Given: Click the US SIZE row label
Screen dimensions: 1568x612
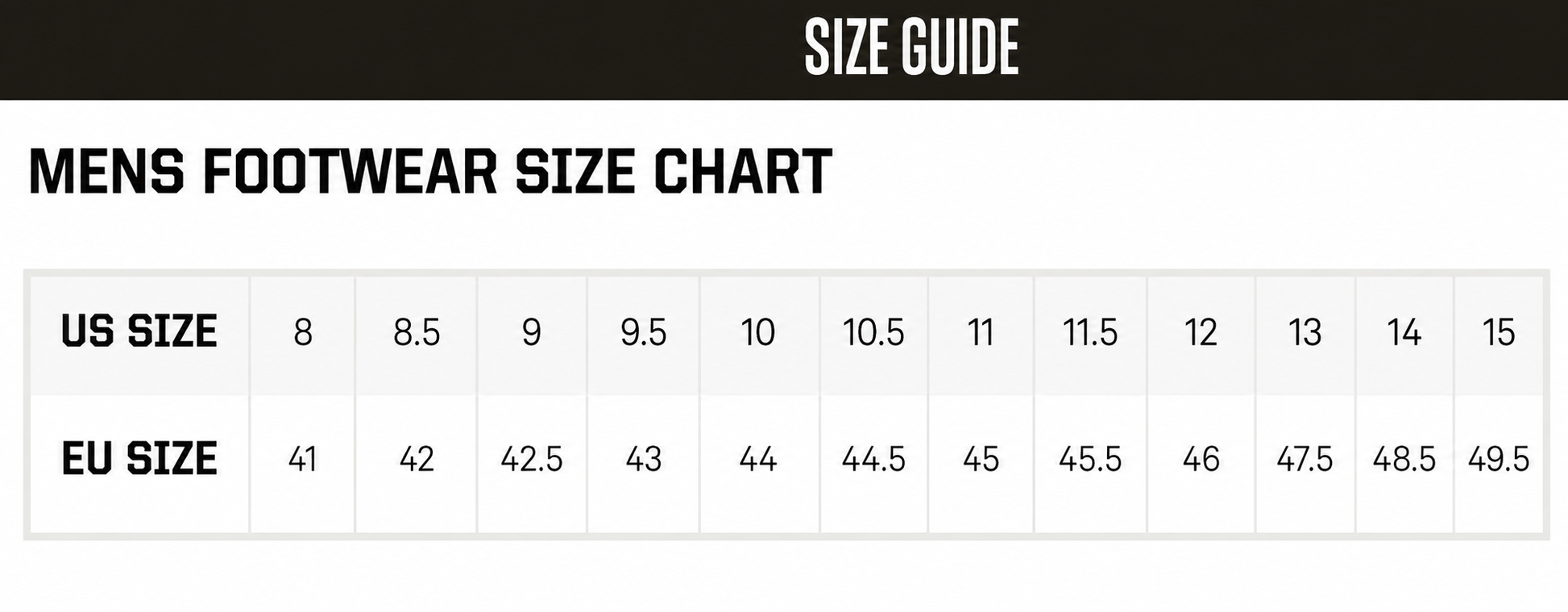Looking at the screenshot, I should (x=139, y=331).
